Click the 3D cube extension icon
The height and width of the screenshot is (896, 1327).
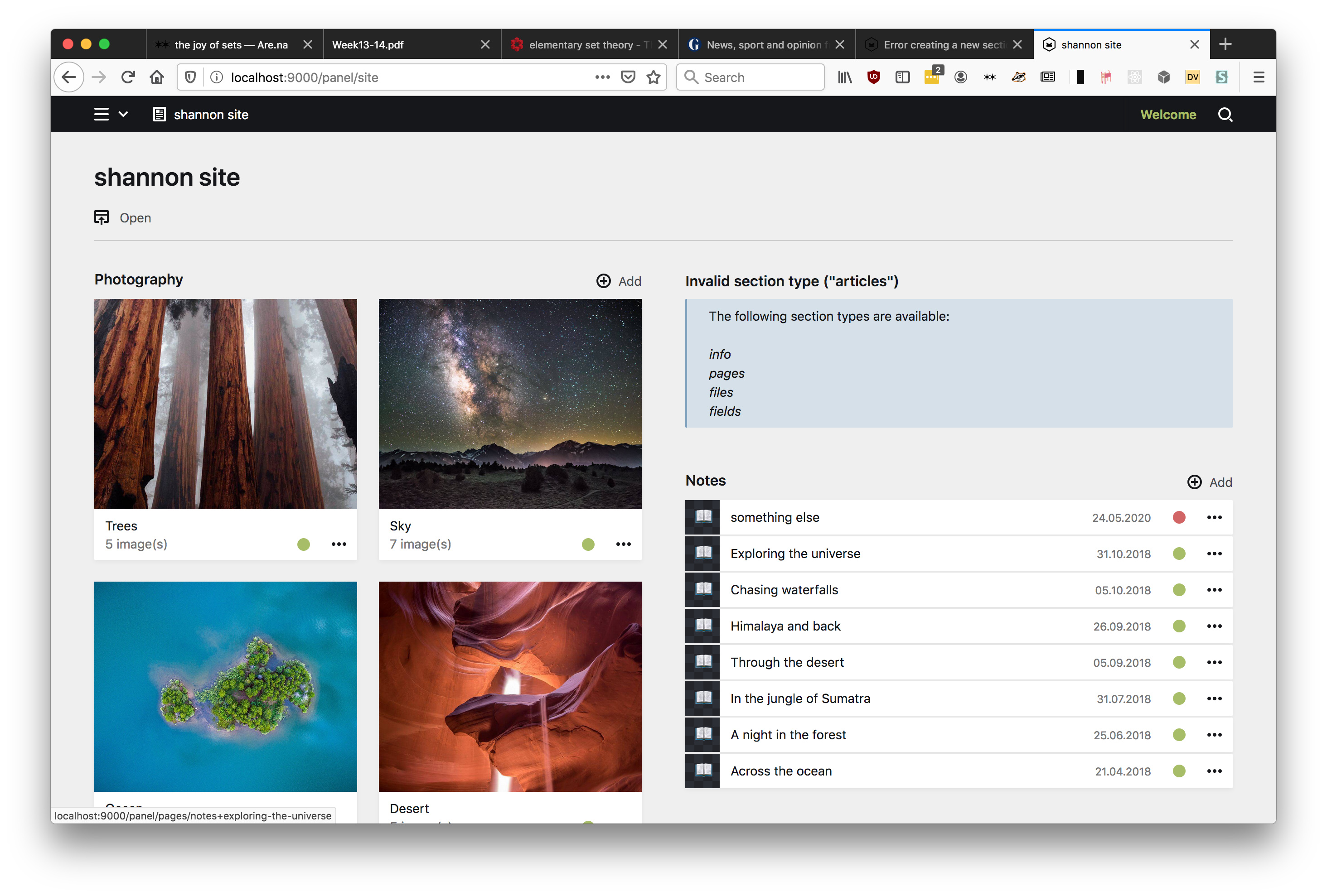pyautogui.click(x=1164, y=77)
